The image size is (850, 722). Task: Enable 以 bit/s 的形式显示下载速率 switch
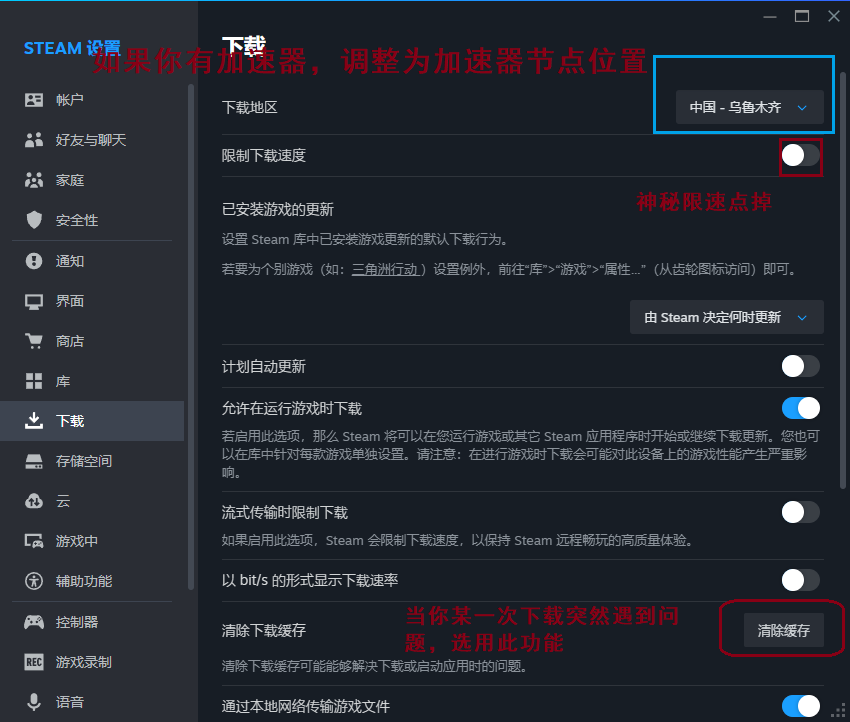[x=801, y=580]
